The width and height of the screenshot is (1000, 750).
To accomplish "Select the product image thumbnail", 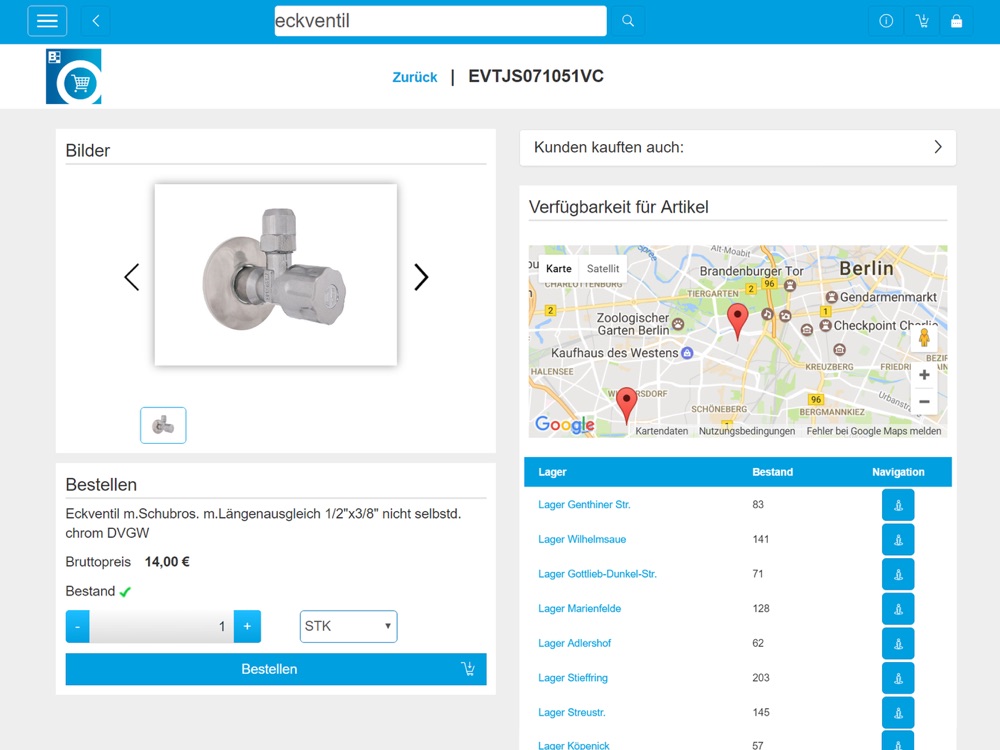I will [x=163, y=425].
